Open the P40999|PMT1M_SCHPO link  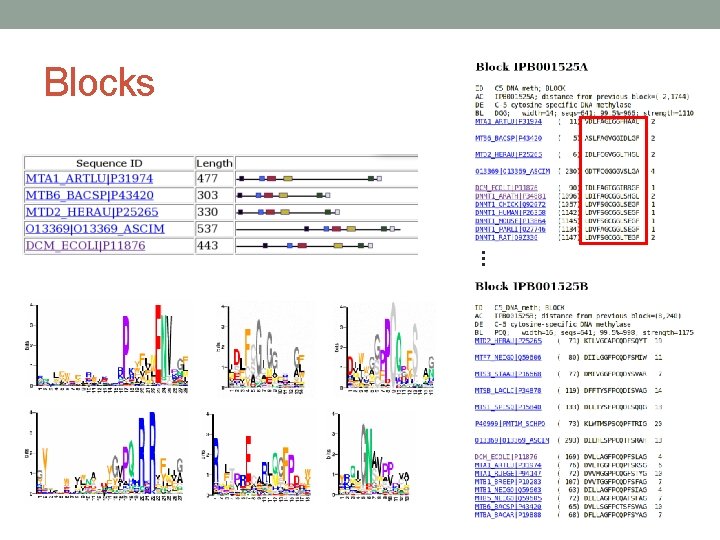point(510,423)
